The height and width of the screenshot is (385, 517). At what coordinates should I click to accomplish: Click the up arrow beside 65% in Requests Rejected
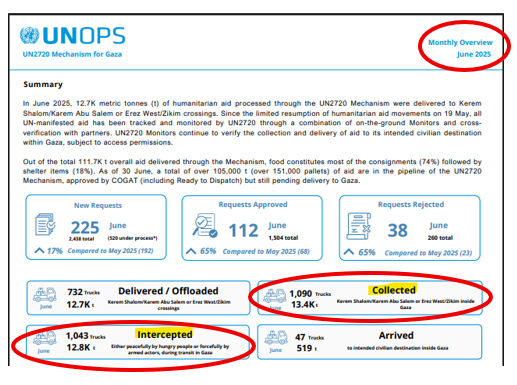pyautogui.click(x=349, y=252)
